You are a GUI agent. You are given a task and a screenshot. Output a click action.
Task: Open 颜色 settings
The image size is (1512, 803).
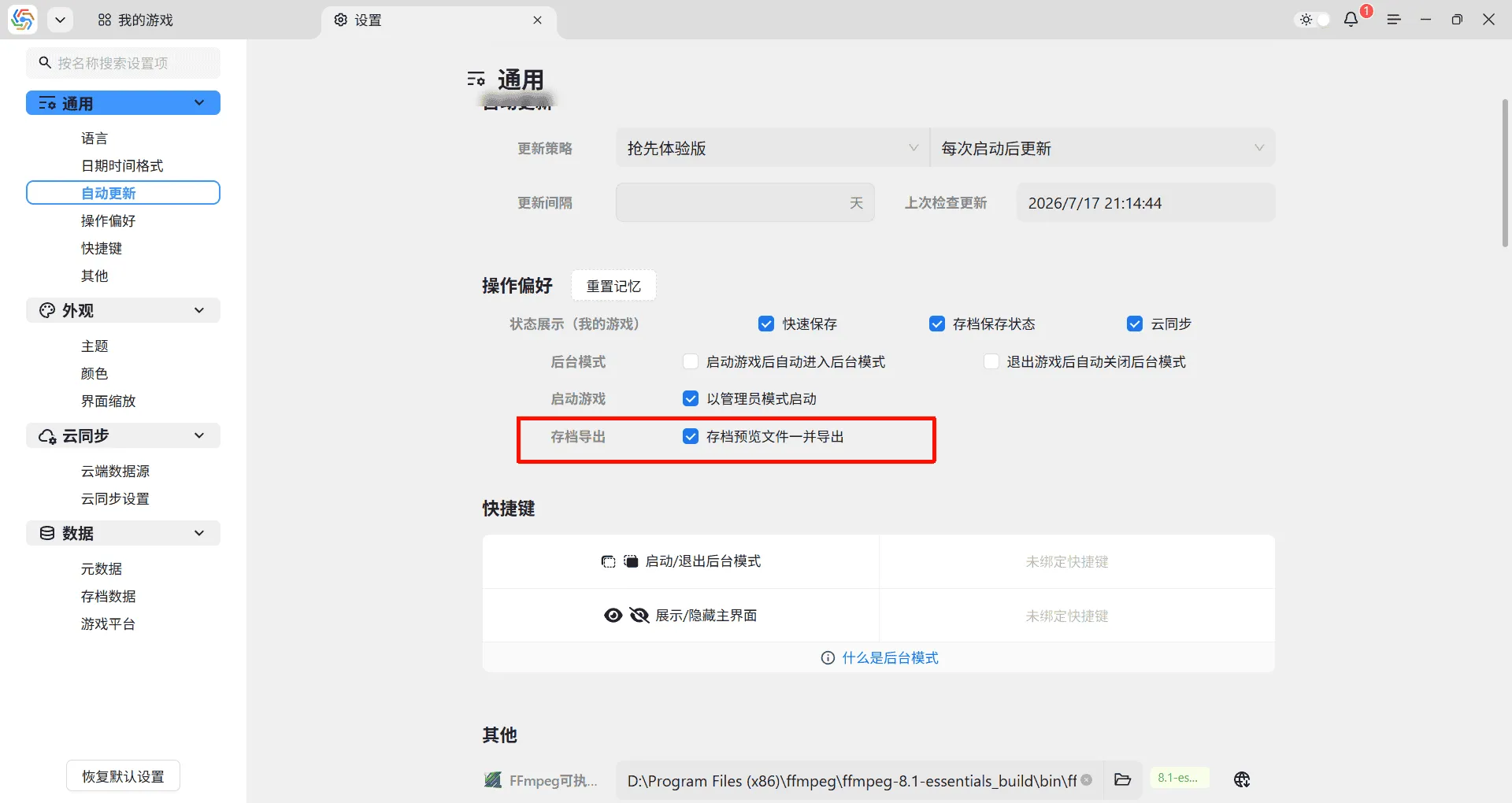[94, 373]
